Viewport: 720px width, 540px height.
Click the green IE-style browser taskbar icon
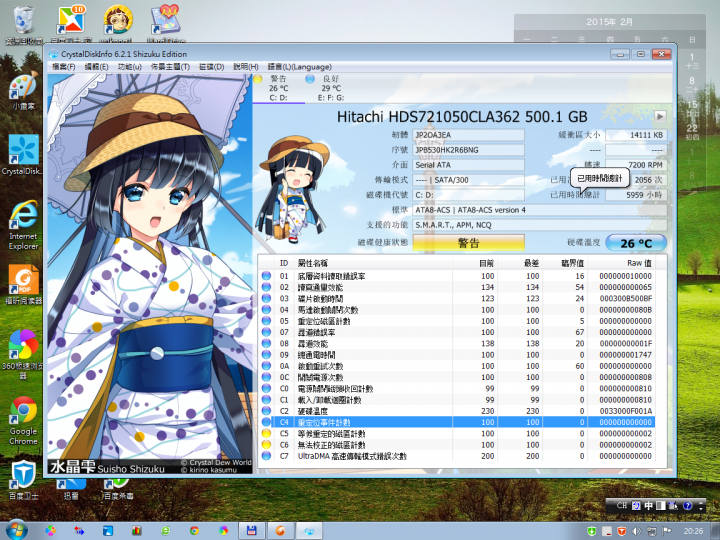pyautogui.click(x=165, y=531)
